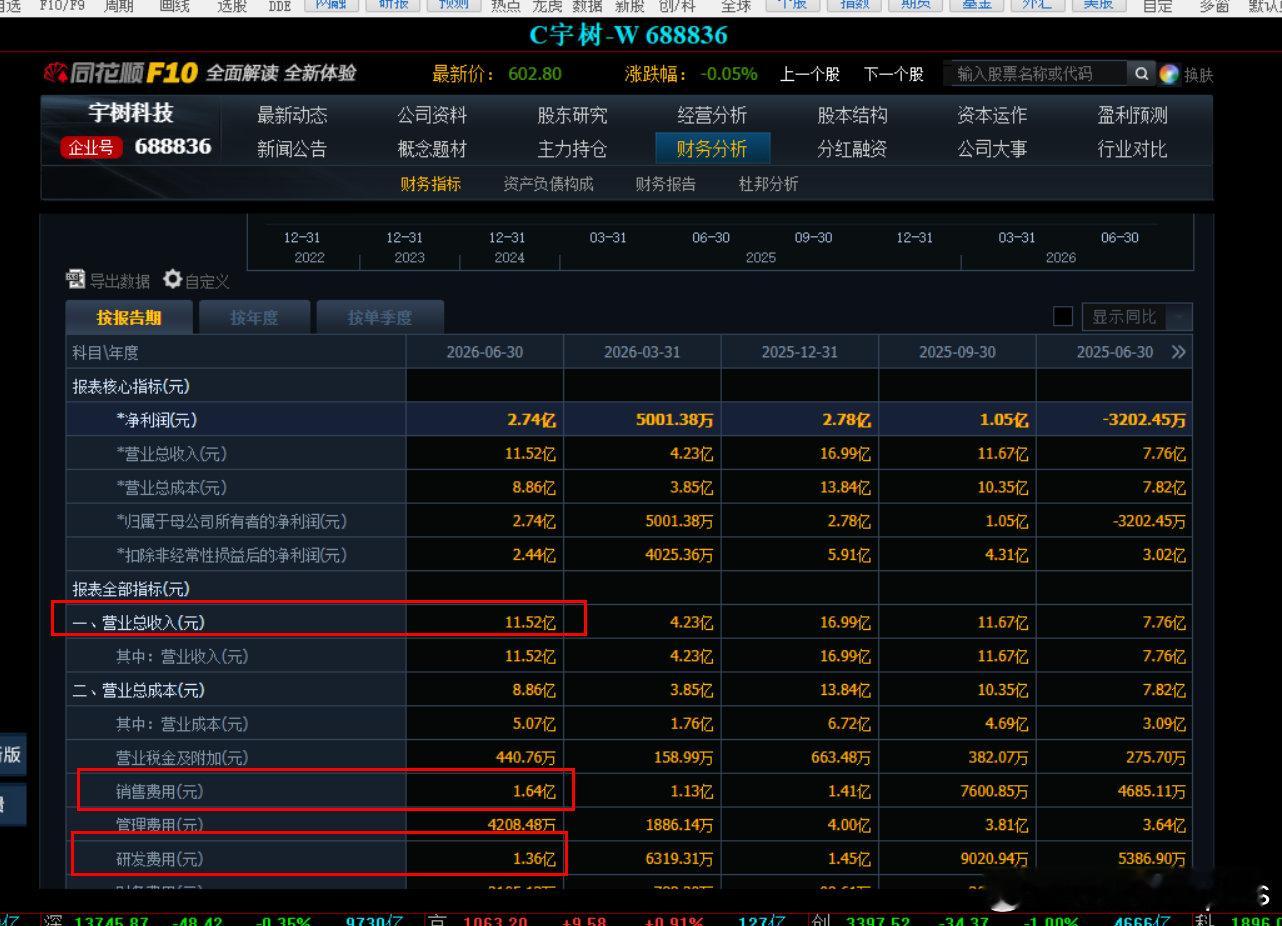This screenshot has height=926, width=1282.
Task: Click the 研发费用(元) row label
Action: click(159, 859)
